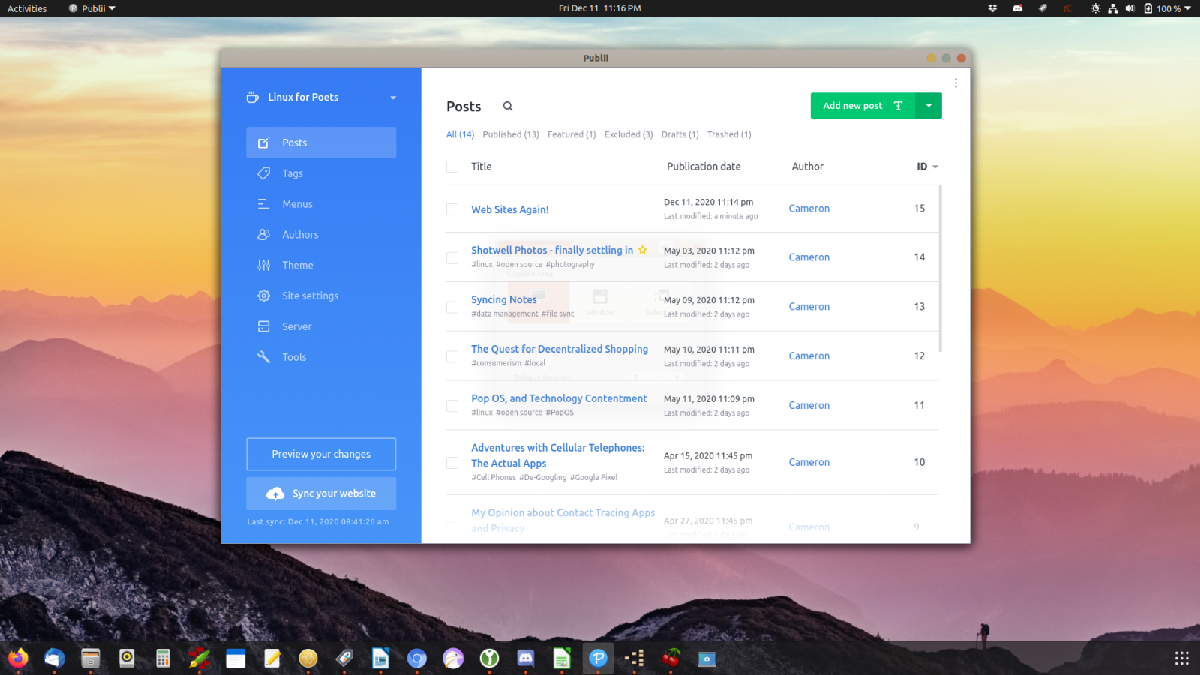Image resolution: width=1200 pixels, height=675 pixels.
Task: Go to Authors in the sidebar
Action: (299, 235)
